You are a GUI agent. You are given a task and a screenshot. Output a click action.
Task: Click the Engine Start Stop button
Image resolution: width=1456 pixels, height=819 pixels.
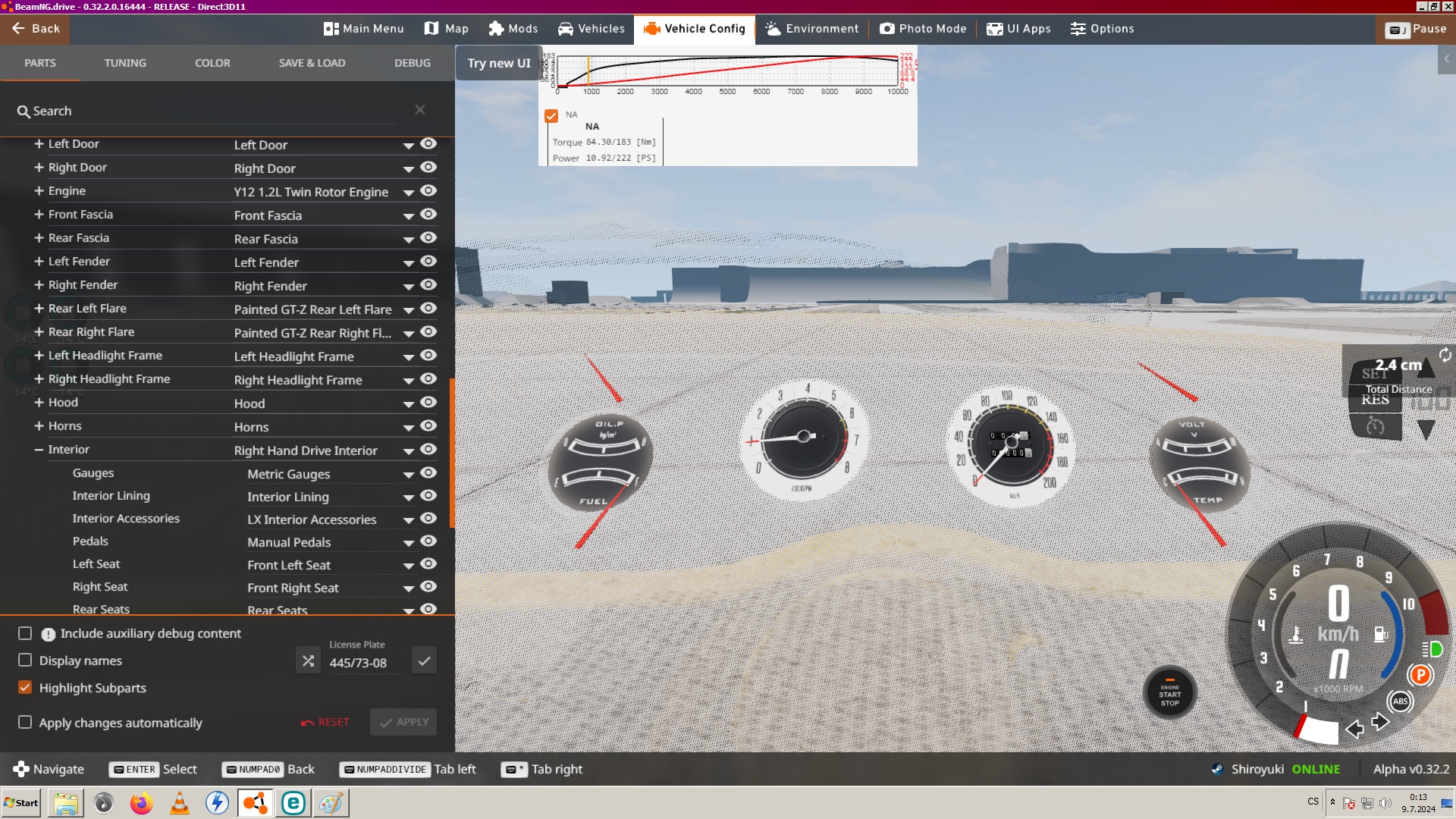click(1169, 694)
